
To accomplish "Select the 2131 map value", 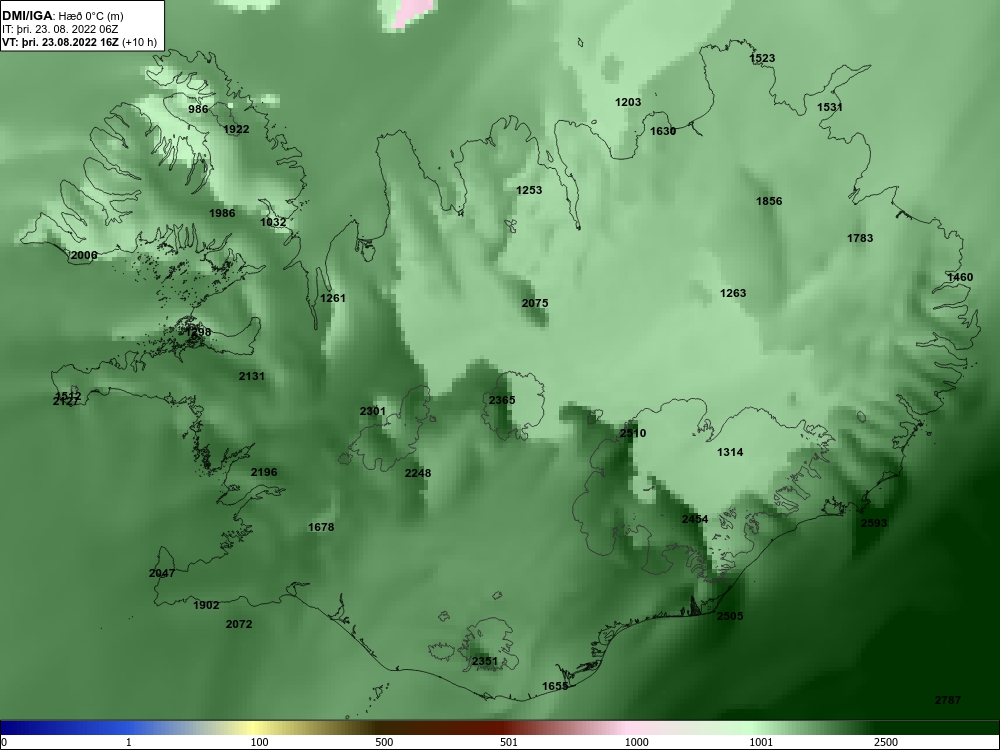I will pyautogui.click(x=252, y=376).
